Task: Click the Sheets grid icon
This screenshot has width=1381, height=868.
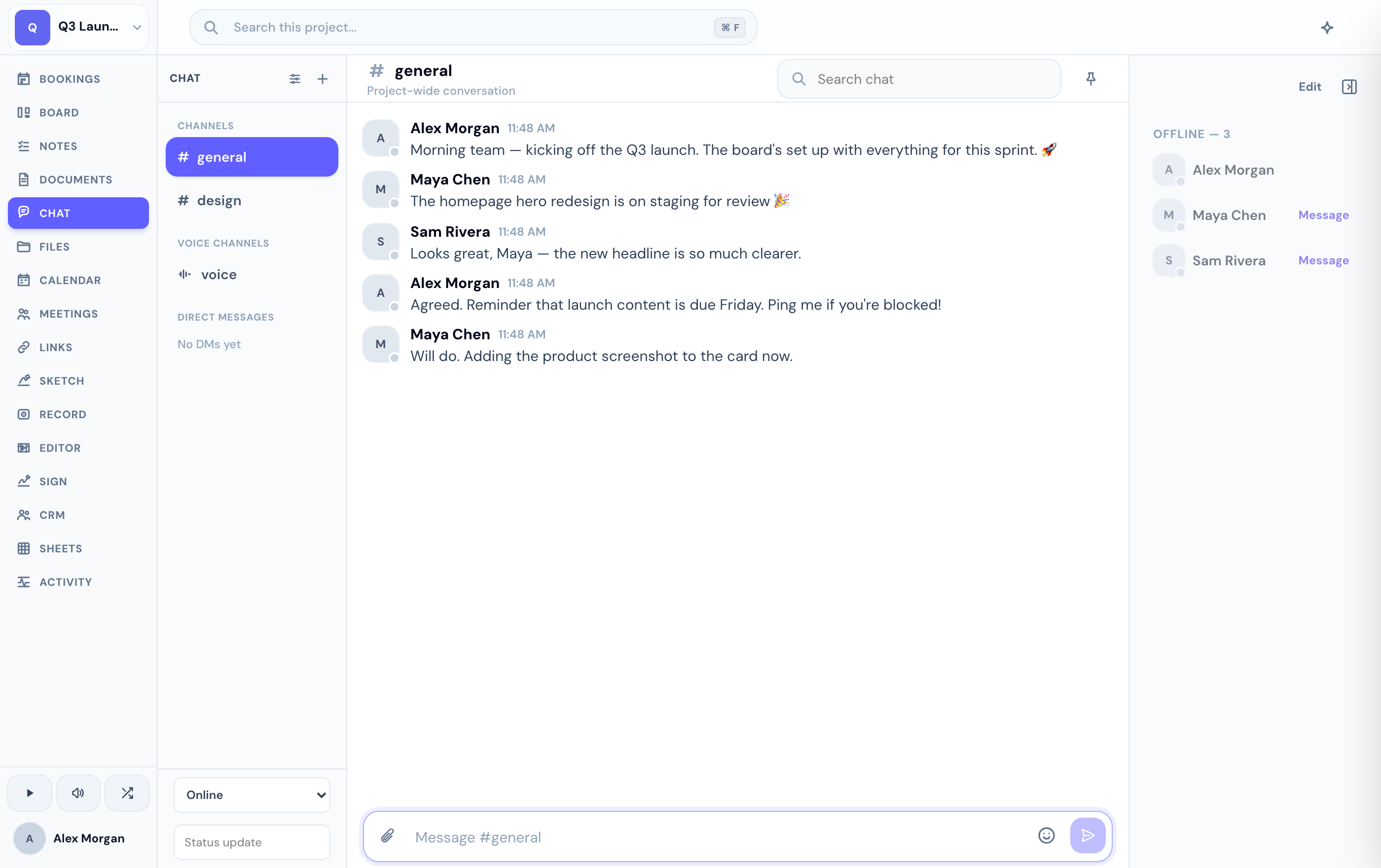Action: pos(24,548)
